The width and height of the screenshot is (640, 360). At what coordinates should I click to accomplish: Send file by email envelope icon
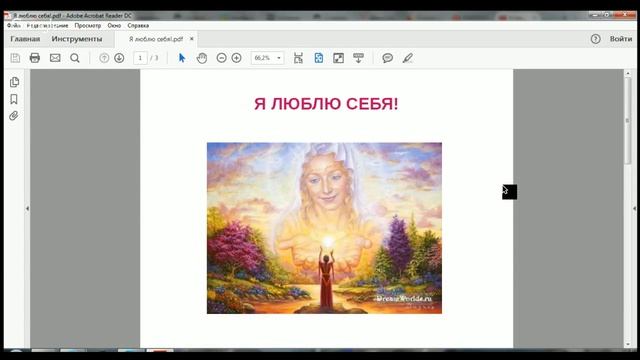coord(55,58)
